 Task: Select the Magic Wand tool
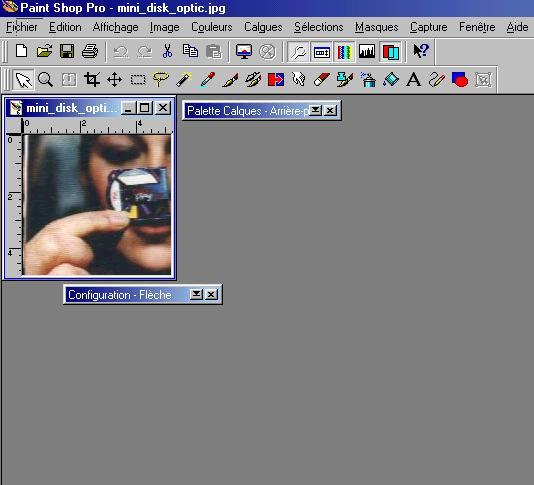[184, 80]
